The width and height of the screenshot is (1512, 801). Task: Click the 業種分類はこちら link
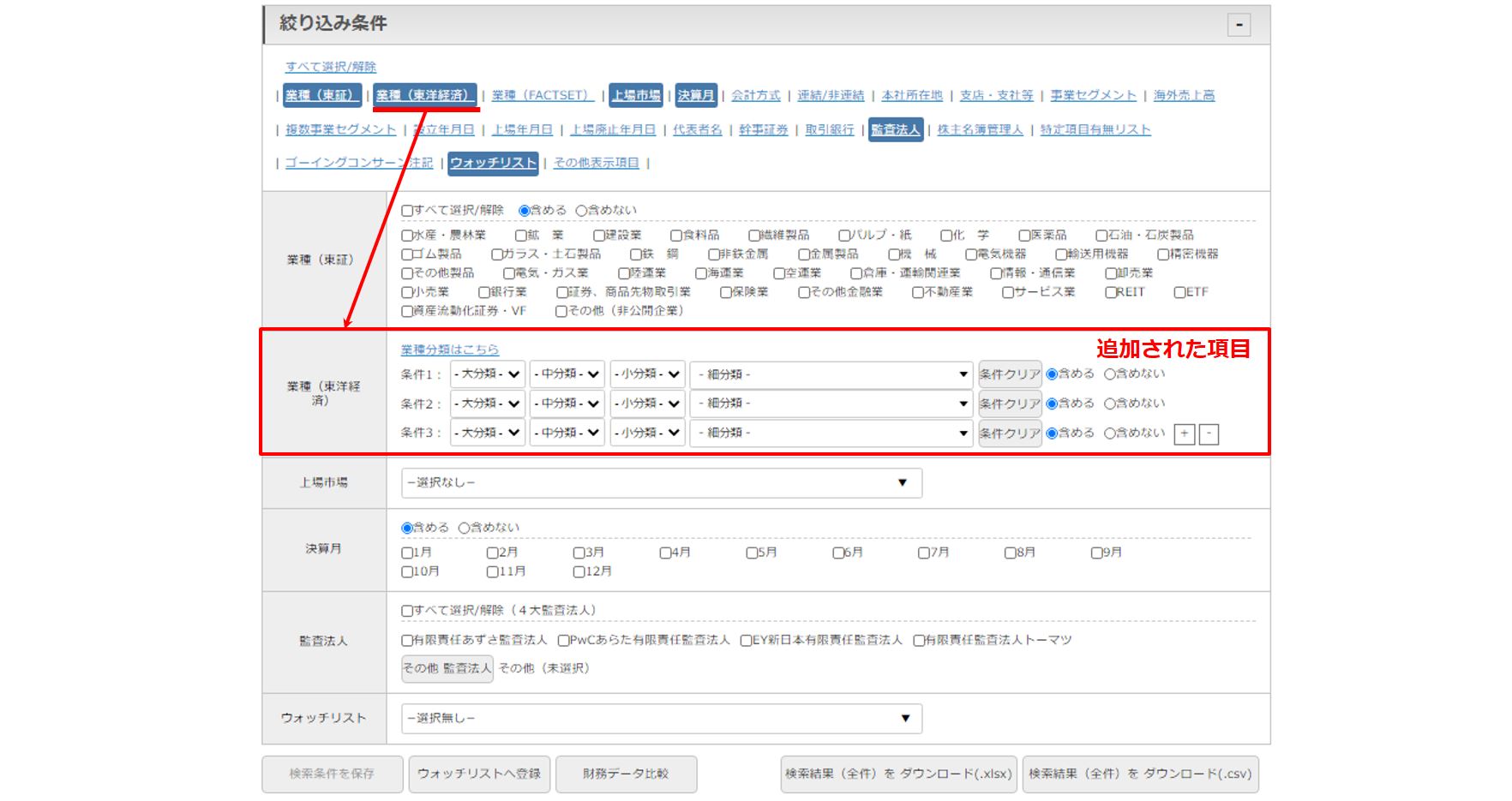[x=449, y=350]
